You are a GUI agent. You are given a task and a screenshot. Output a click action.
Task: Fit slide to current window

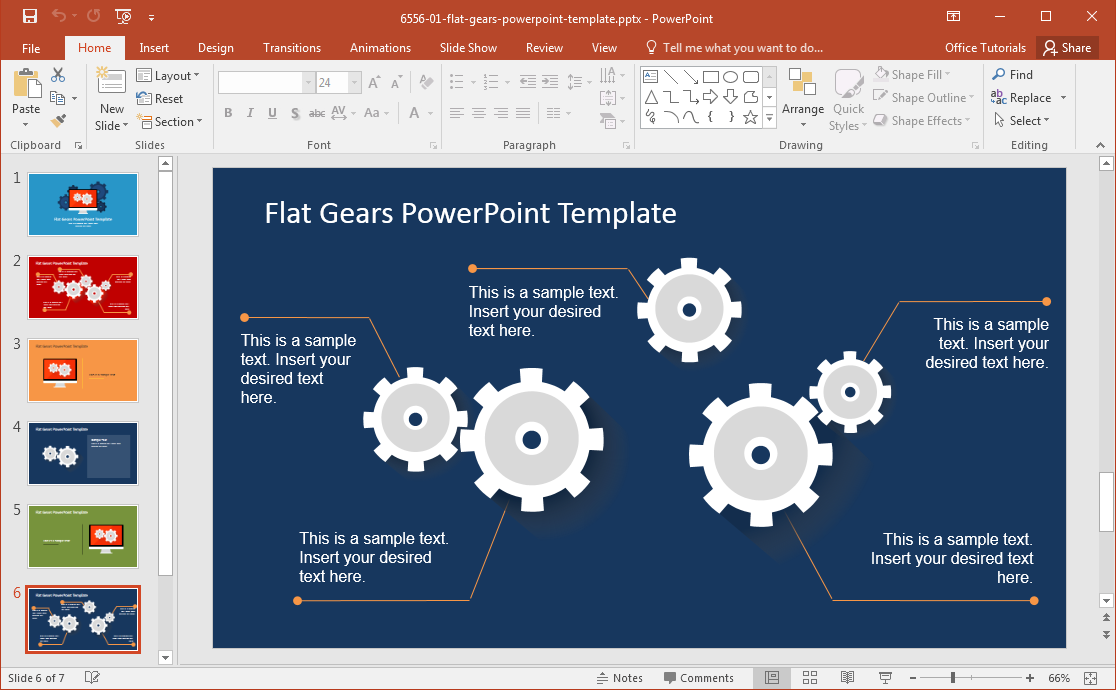pyautogui.click(x=1089, y=678)
